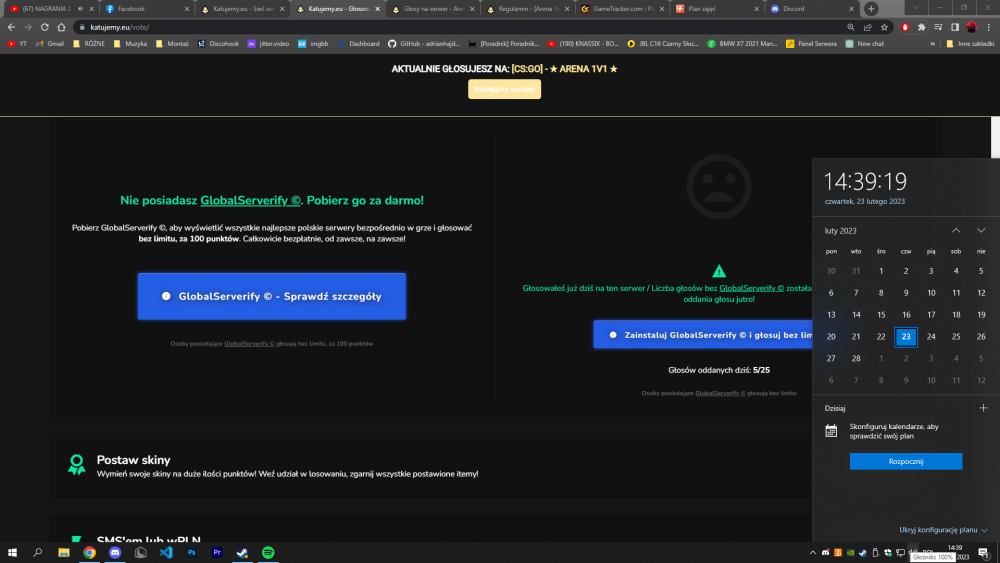Switch to the Discord tab

point(812,9)
